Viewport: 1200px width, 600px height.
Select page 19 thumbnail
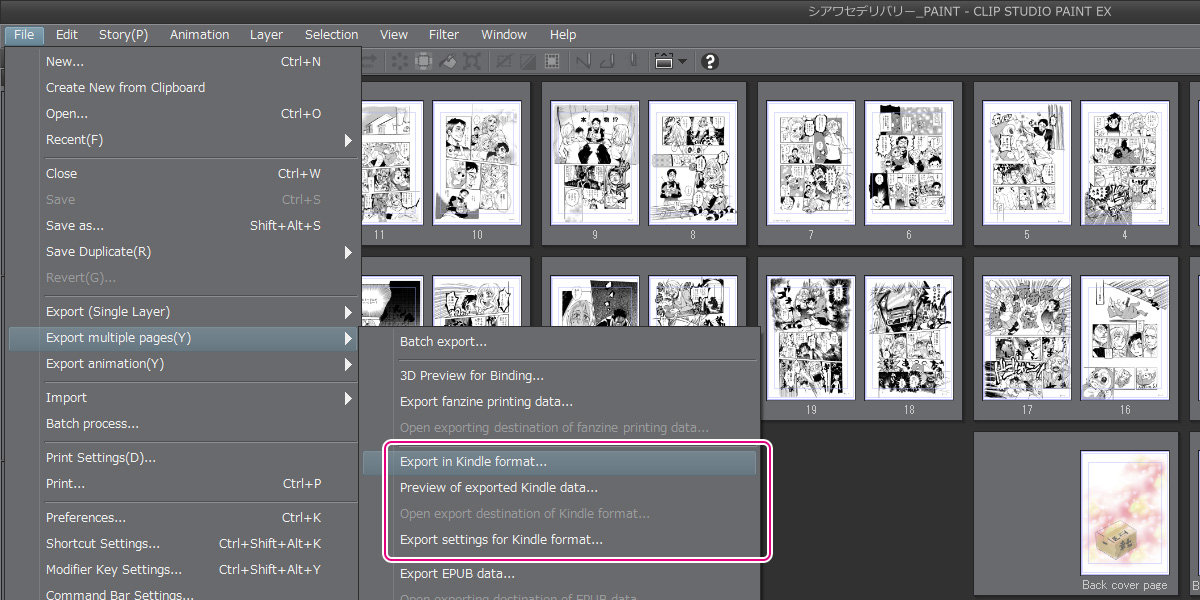pyautogui.click(x=811, y=338)
